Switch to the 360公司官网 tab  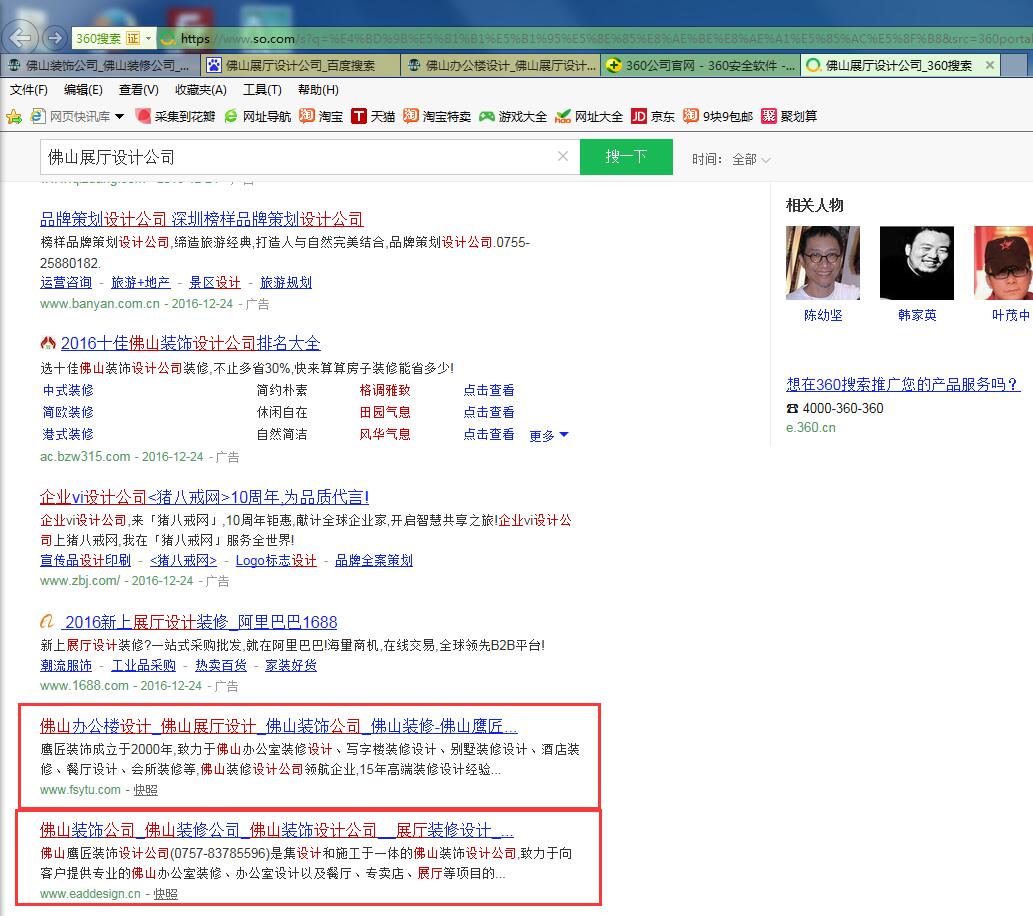[700, 65]
